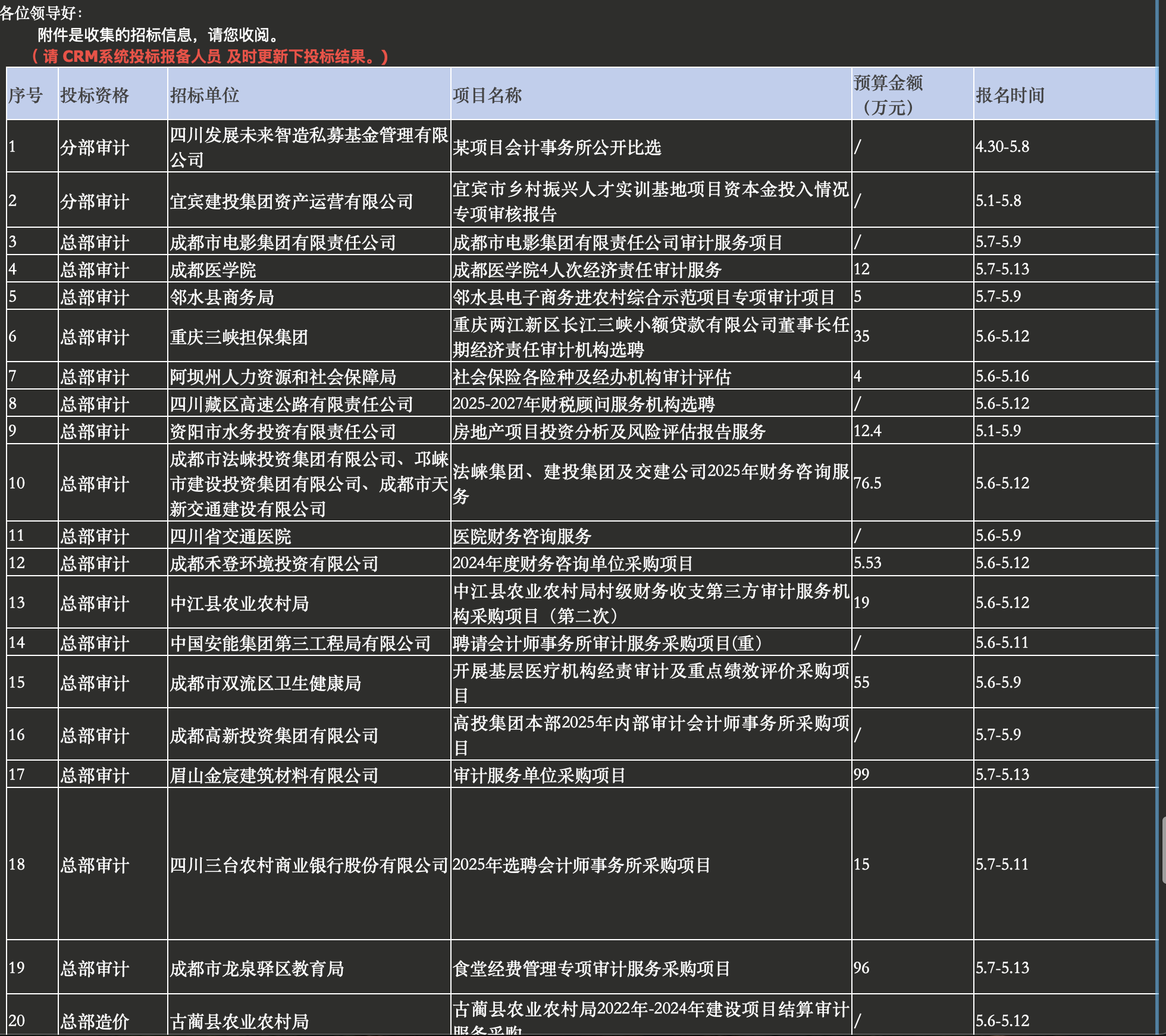1166x1036 pixels.
Task: Select cell 成都市龙泉驿区教育局
Action: coord(309,968)
